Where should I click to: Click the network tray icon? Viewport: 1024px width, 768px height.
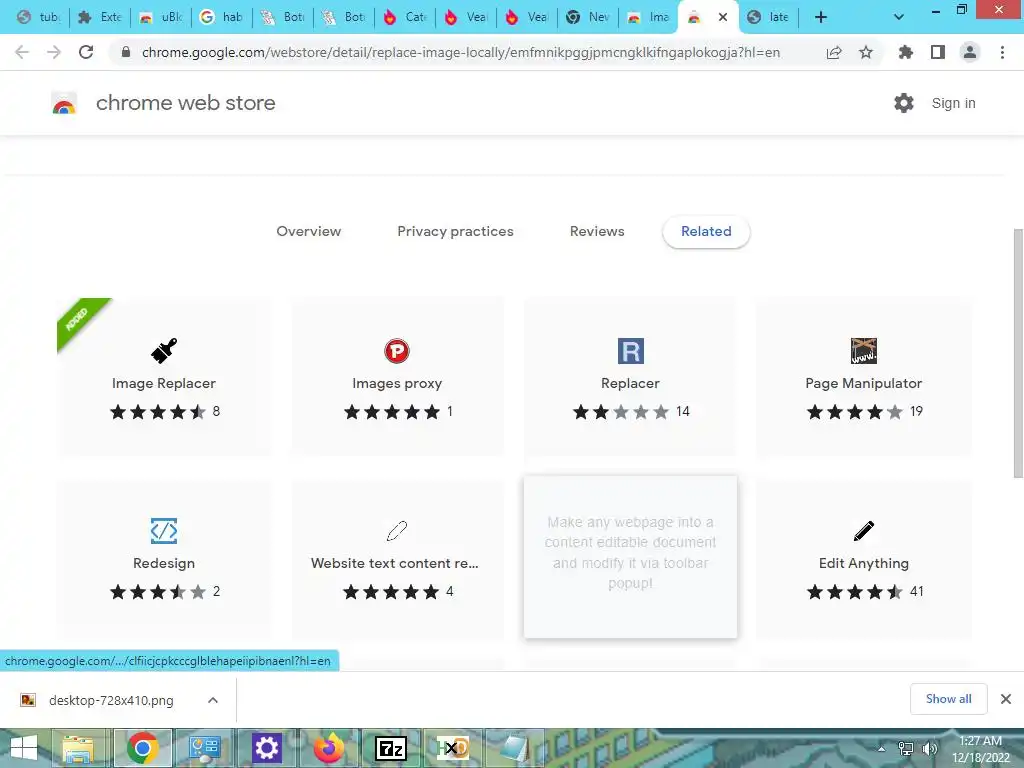[905, 749]
